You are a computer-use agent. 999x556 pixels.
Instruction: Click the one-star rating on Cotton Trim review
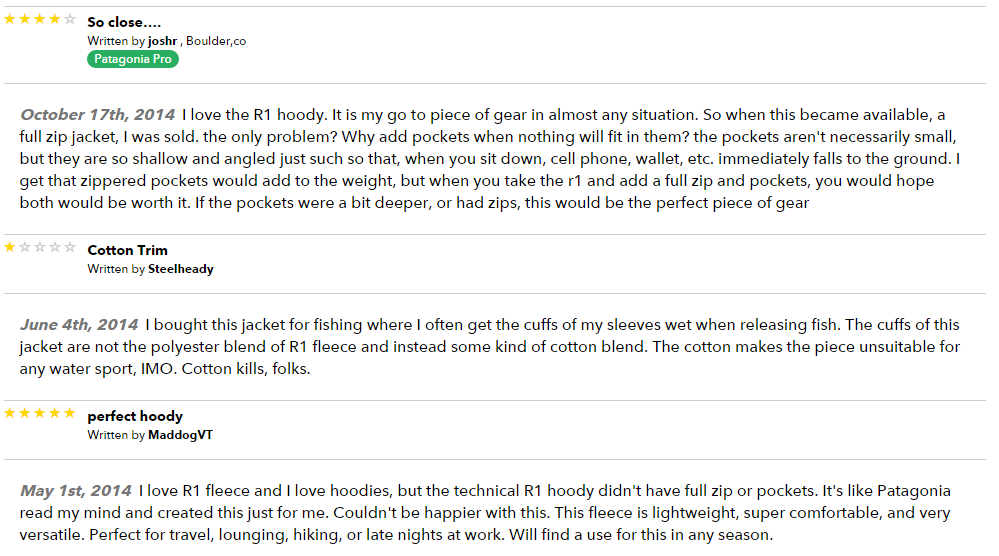40,247
